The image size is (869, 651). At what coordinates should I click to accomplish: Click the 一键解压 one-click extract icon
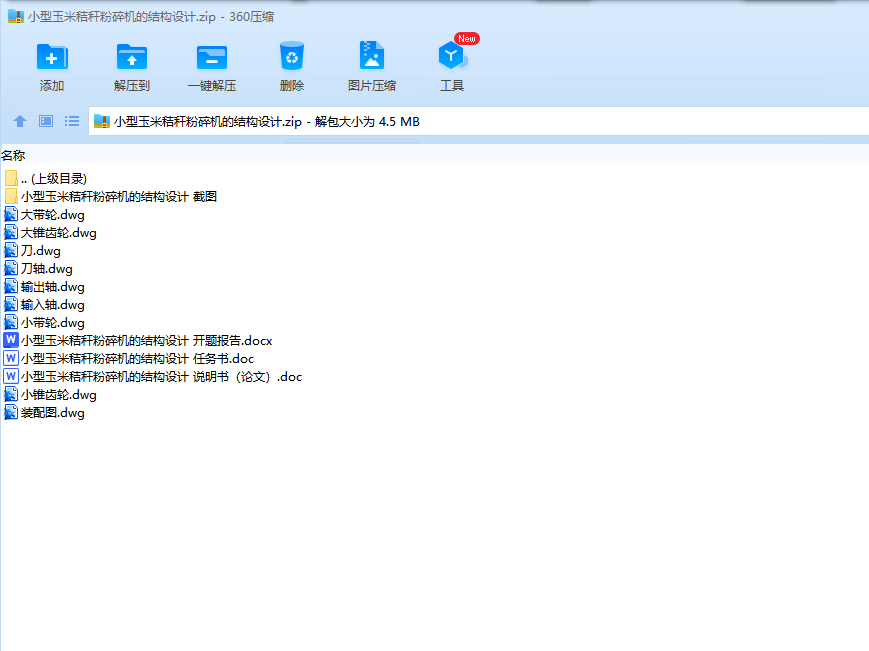[212, 57]
